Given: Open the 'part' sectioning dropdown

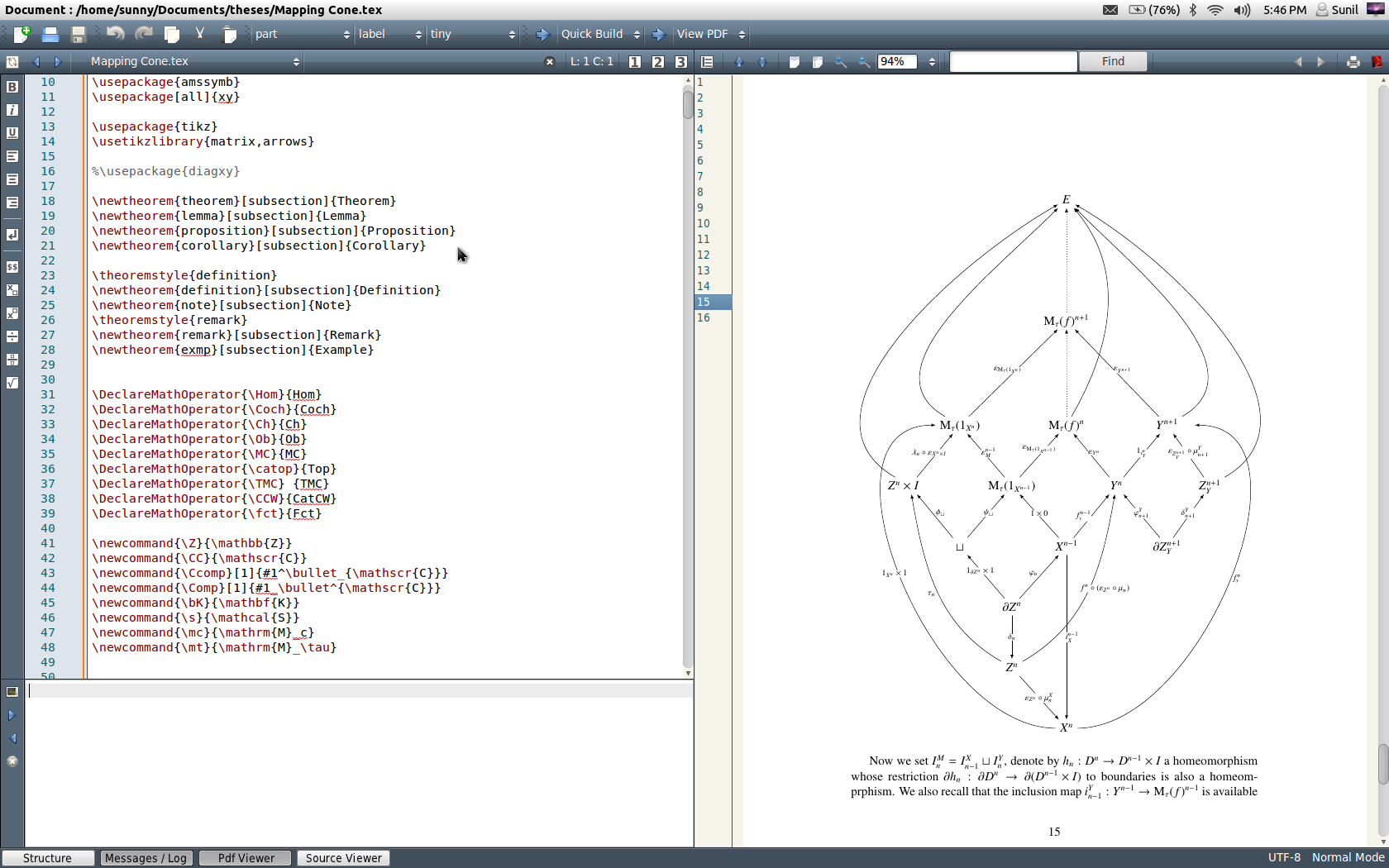Looking at the screenshot, I should [x=302, y=34].
